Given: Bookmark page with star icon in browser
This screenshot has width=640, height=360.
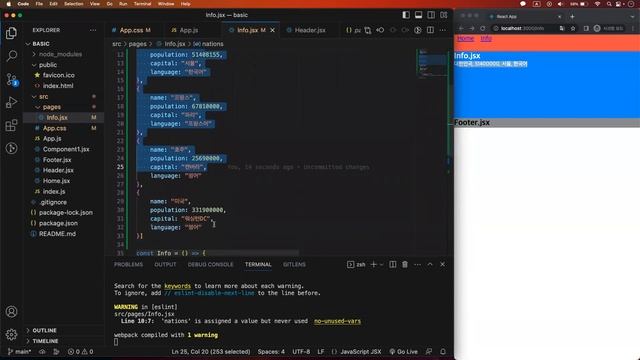Looking at the screenshot, I should tap(573, 29).
